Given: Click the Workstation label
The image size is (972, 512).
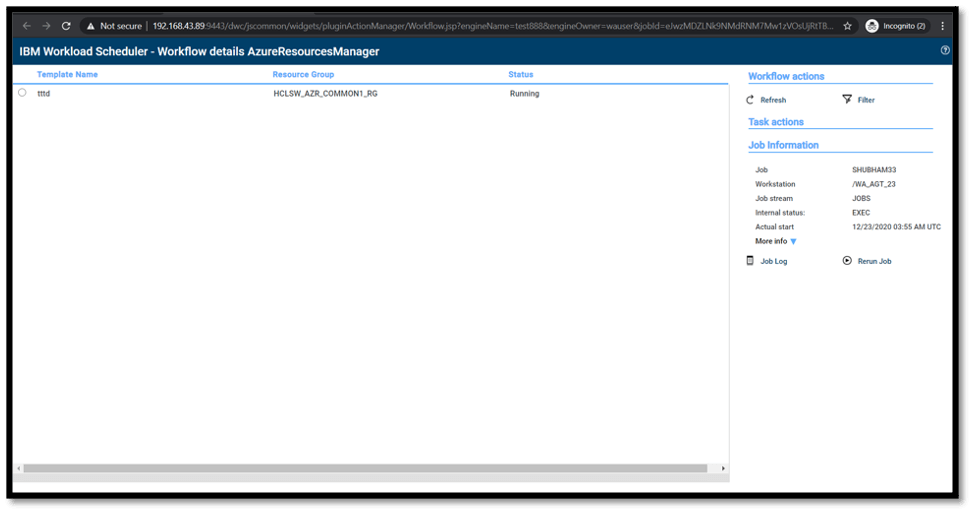Looking at the screenshot, I should click(775, 184).
